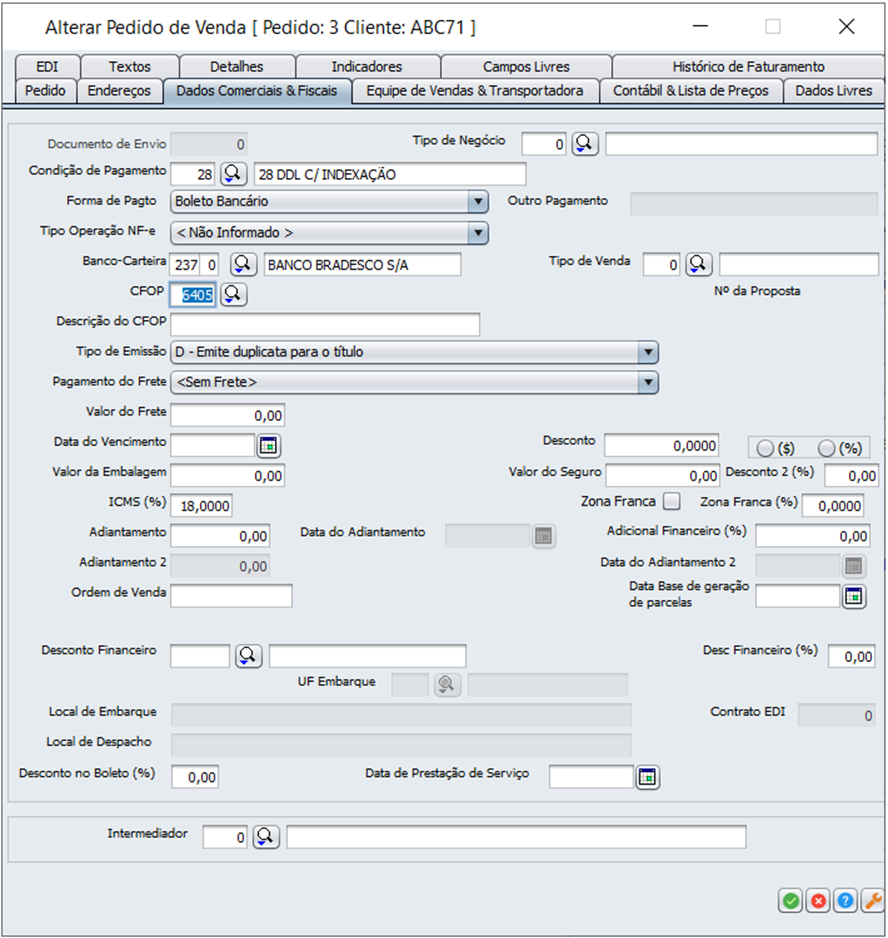Click the green confirm checkmark button

(x=791, y=900)
